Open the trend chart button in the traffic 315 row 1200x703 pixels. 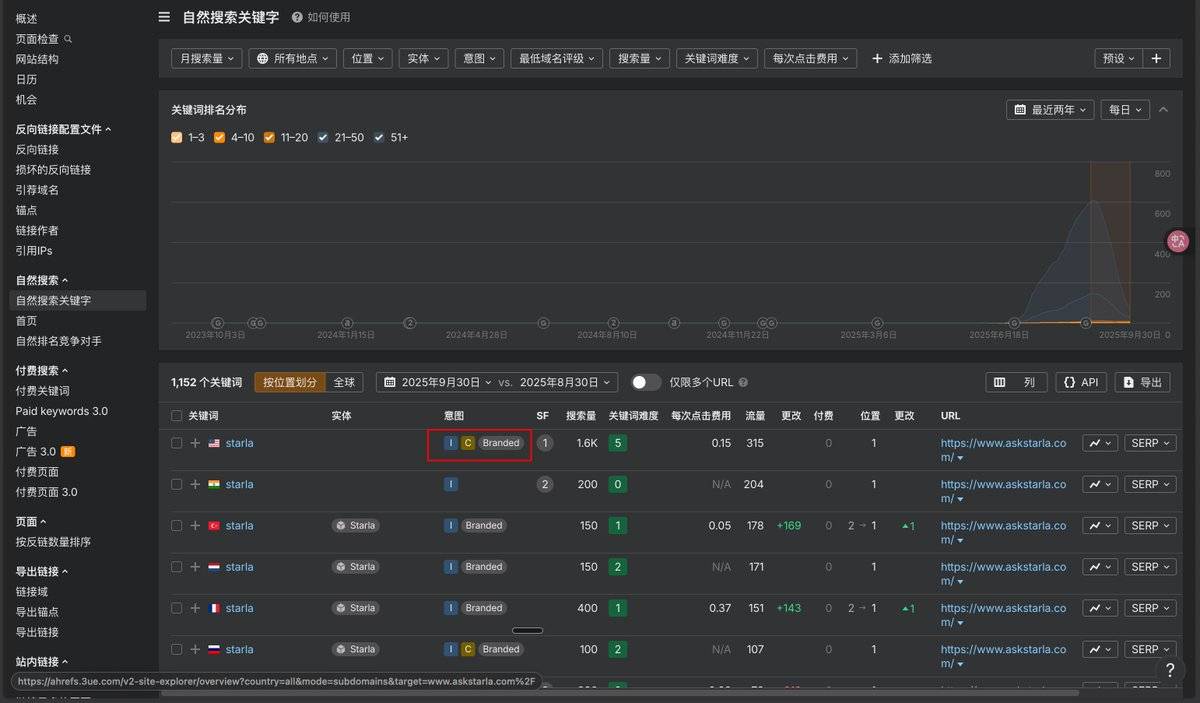click(x=1100, y=443)
